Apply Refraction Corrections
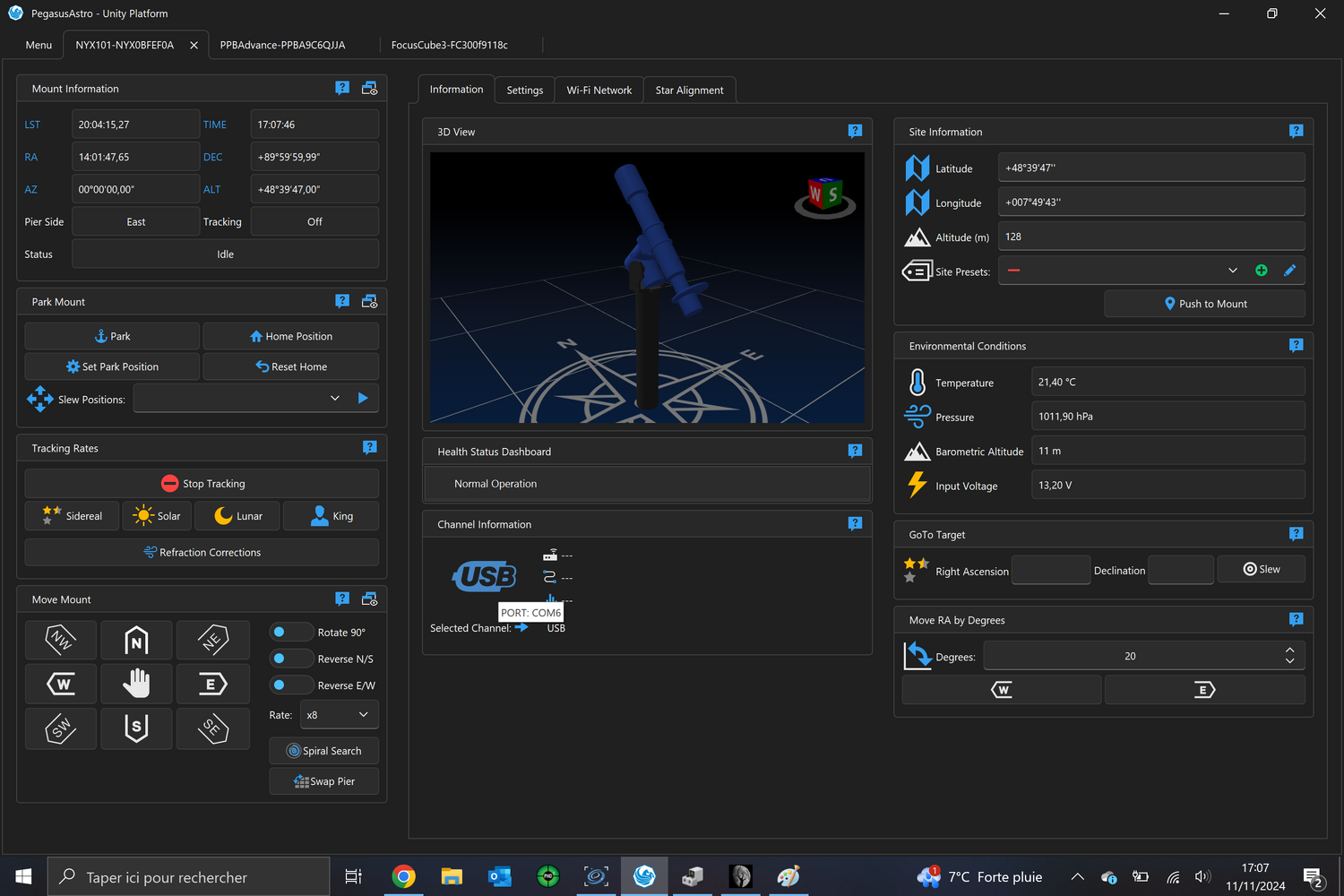 click(x=202, y=552)
